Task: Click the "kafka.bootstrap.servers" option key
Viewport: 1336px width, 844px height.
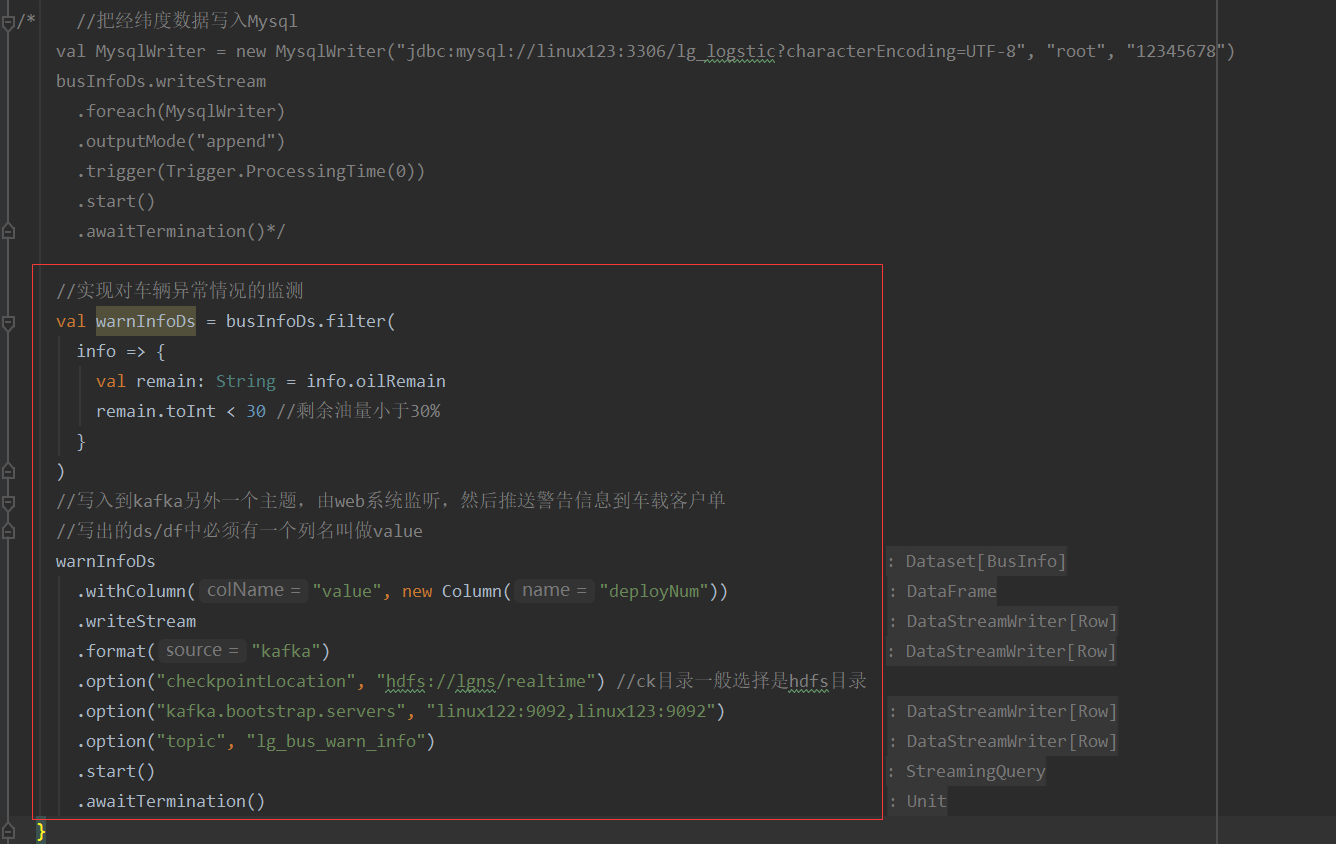Action: coord(281,711)
